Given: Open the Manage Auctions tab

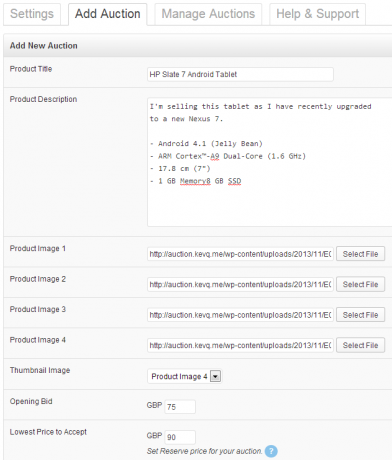Looking at the screenshot, I should coord(208,14).
